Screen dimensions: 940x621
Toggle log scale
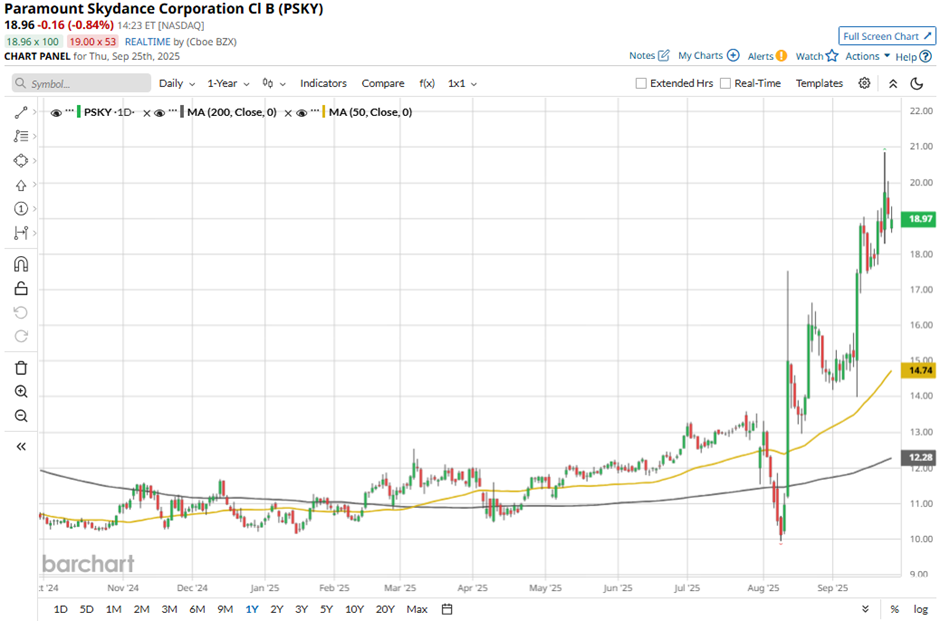tap(921, 609)
